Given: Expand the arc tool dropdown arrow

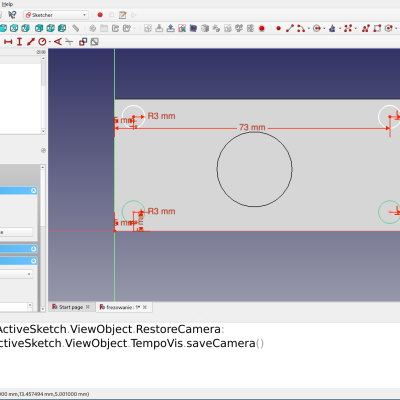Looking at the screenshot, I should (309, 28).
